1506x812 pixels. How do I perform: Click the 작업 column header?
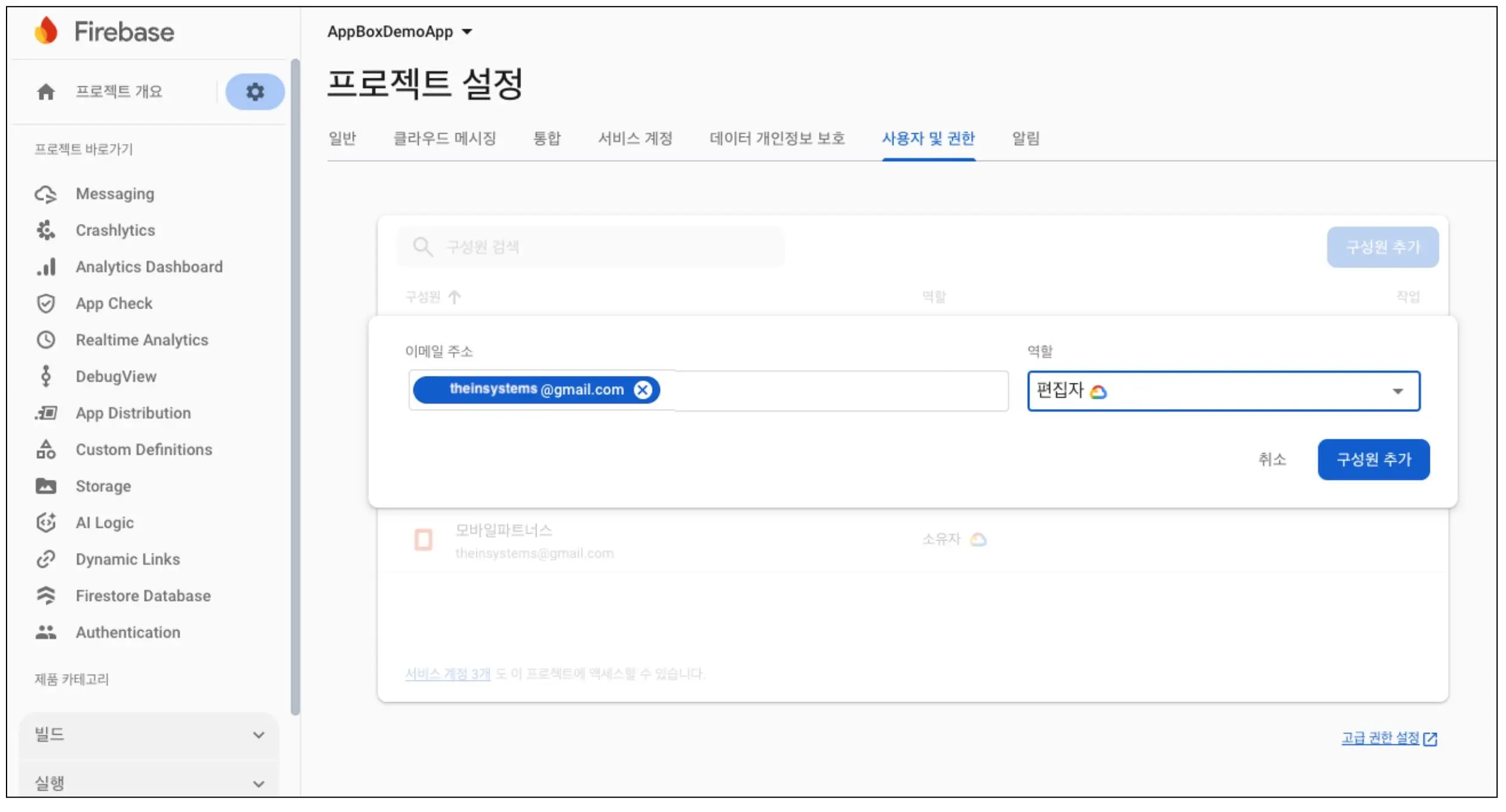1408,297
